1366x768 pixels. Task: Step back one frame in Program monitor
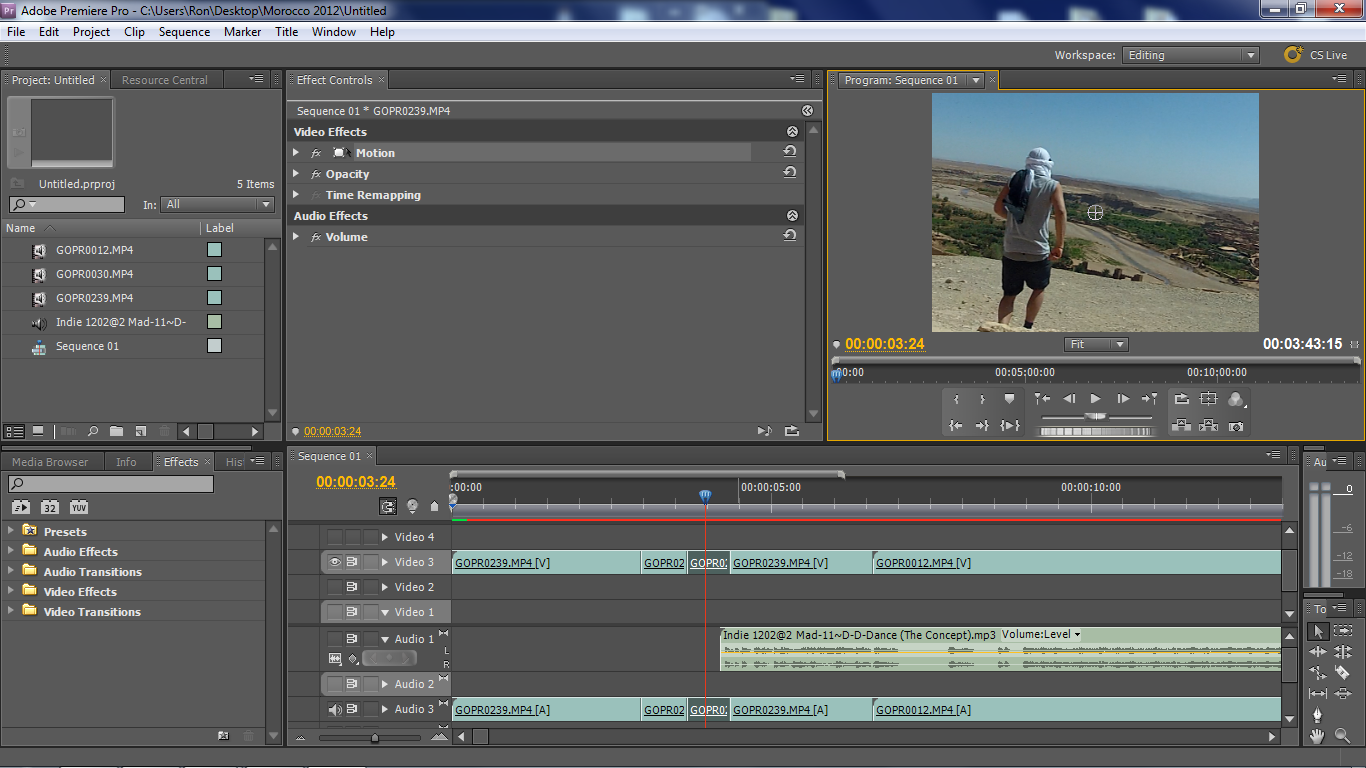1069,398
